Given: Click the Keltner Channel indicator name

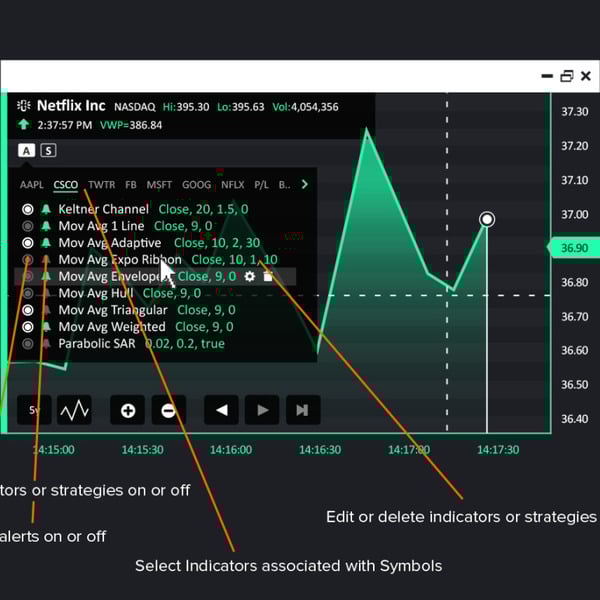Looking at the screenshot, I should tap(104, 209).
